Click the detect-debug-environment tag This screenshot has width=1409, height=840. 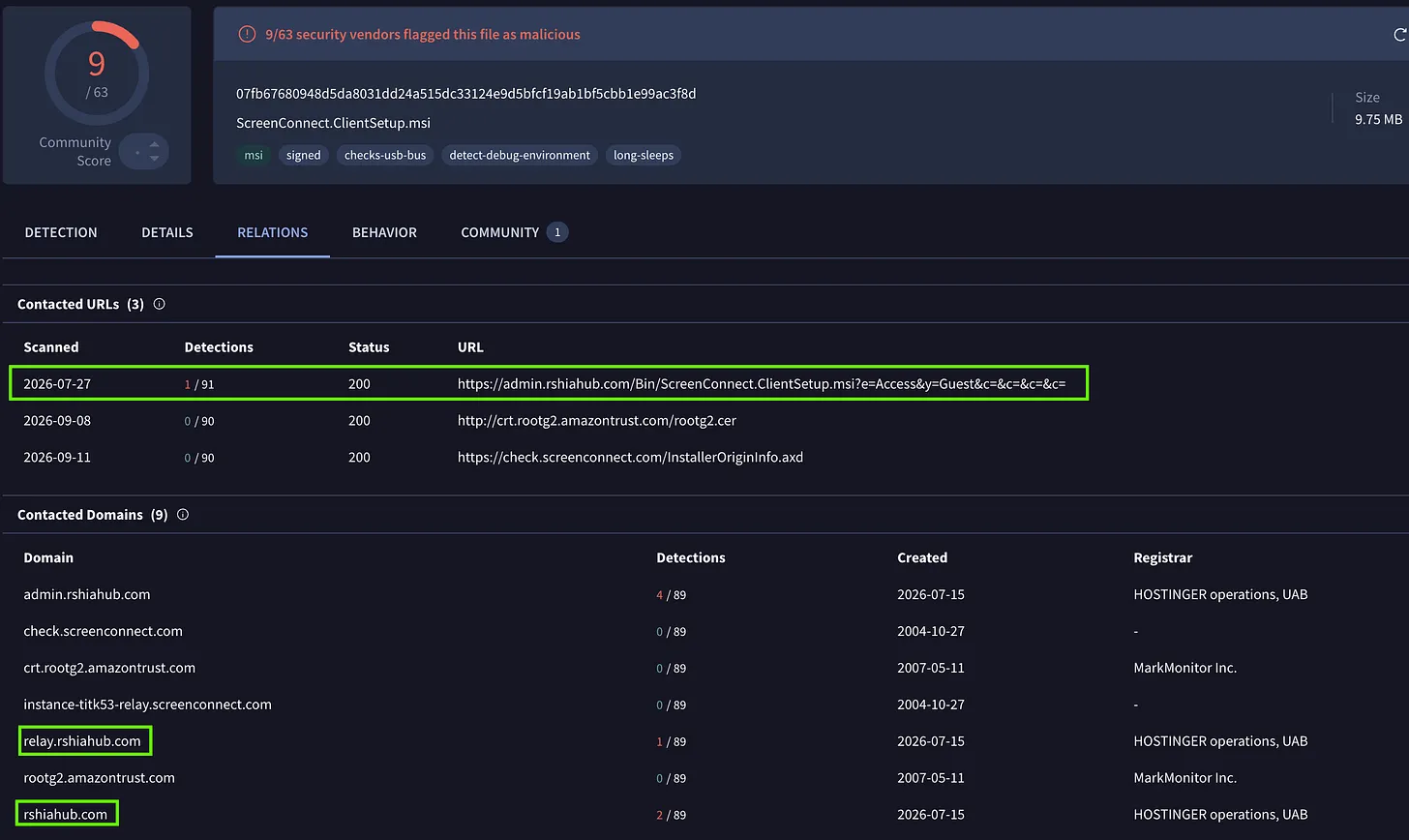520,155
